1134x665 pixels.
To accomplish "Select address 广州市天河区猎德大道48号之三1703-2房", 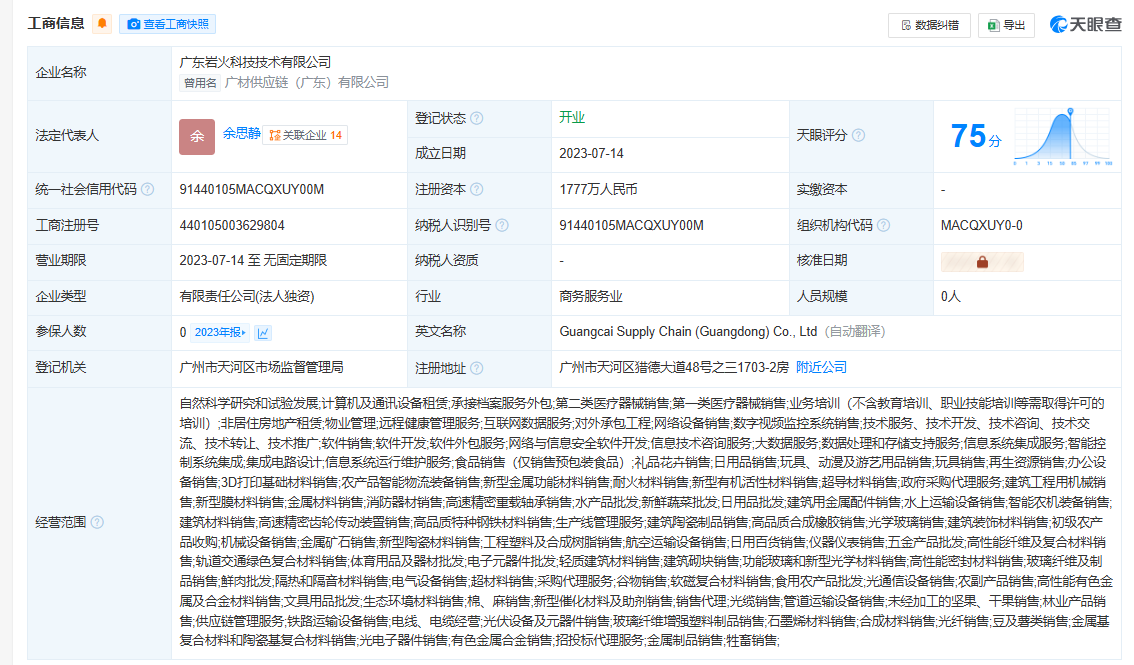I will click(674, 367).
